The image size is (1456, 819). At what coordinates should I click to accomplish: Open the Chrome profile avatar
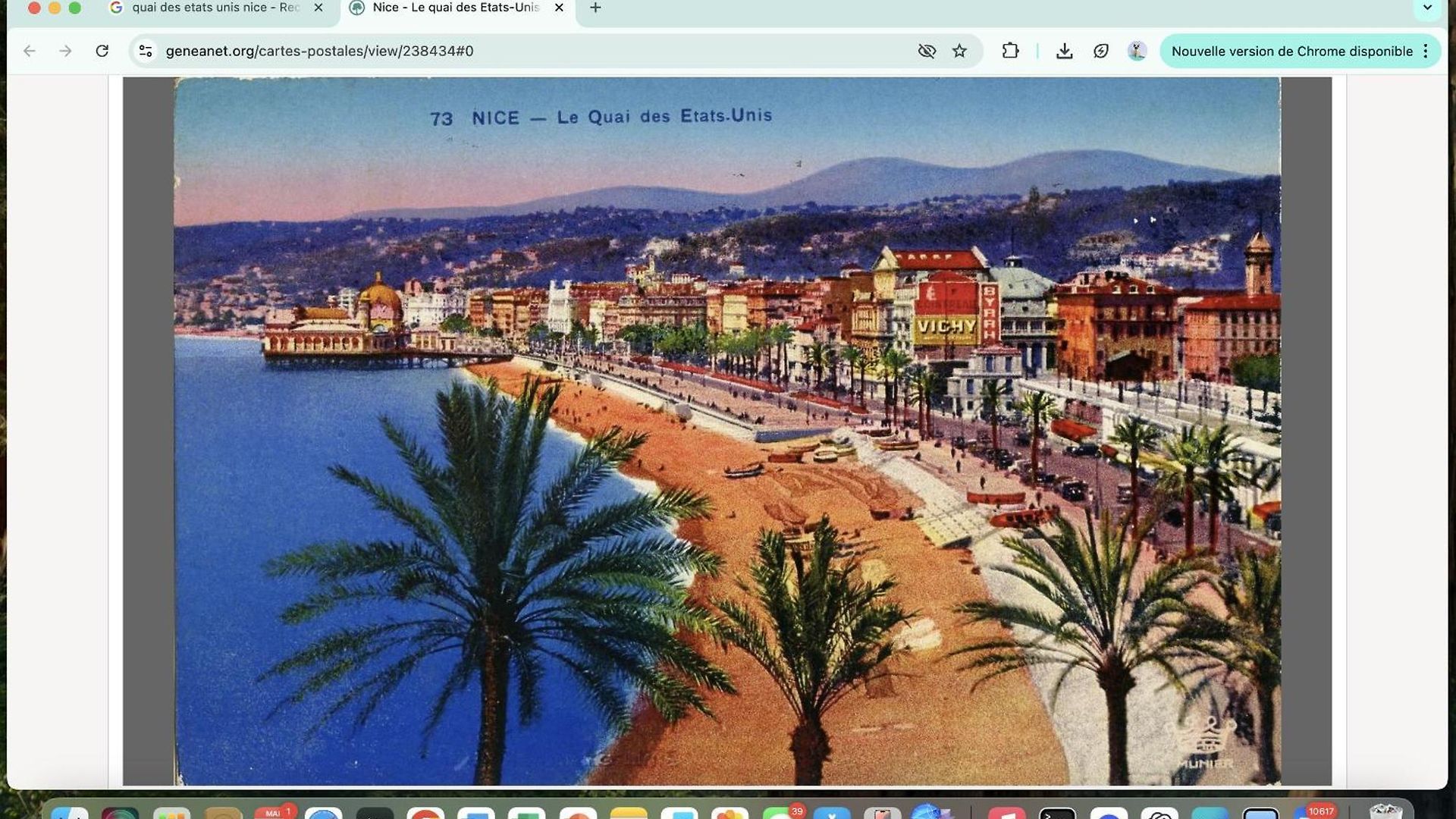(x=1137, y=51)
